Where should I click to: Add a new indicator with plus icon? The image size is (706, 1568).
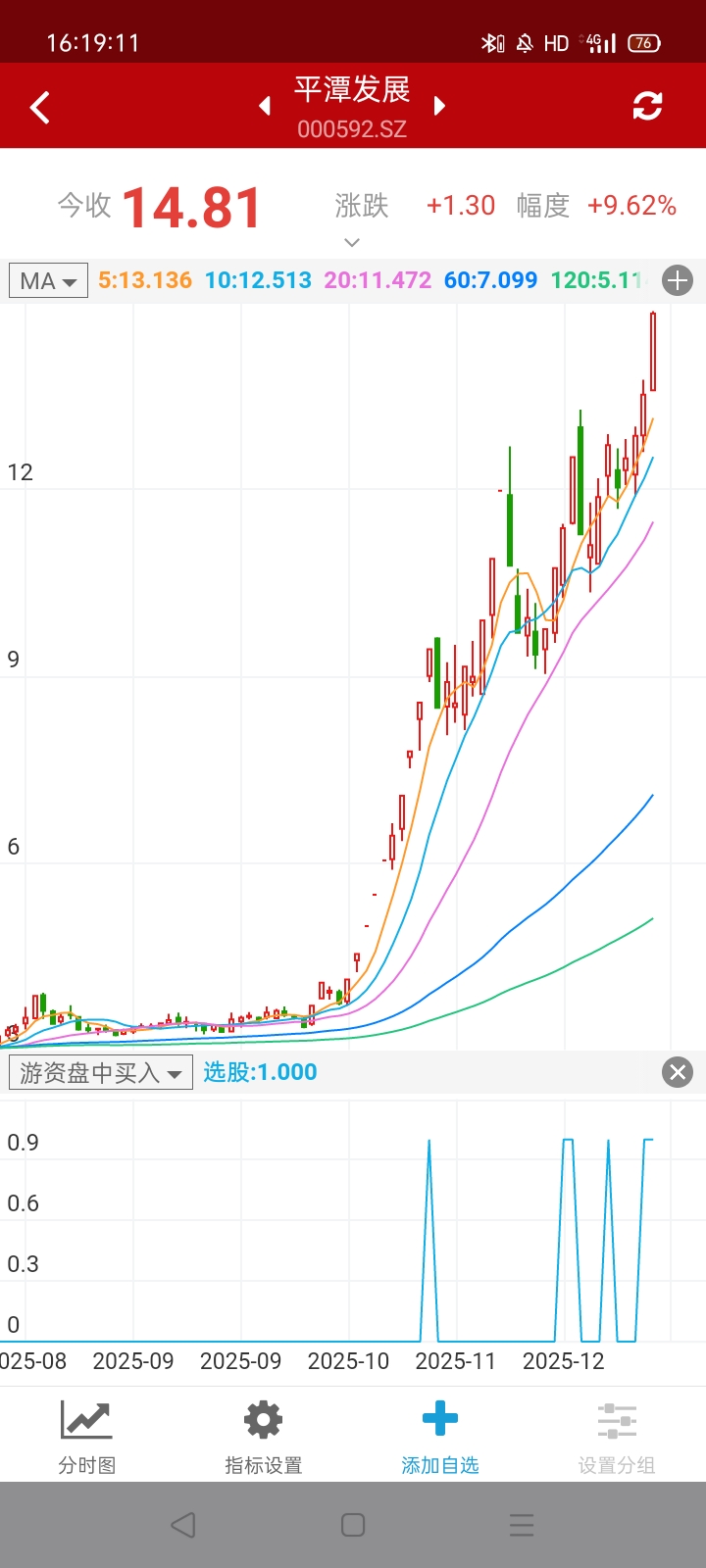point(678,281)
